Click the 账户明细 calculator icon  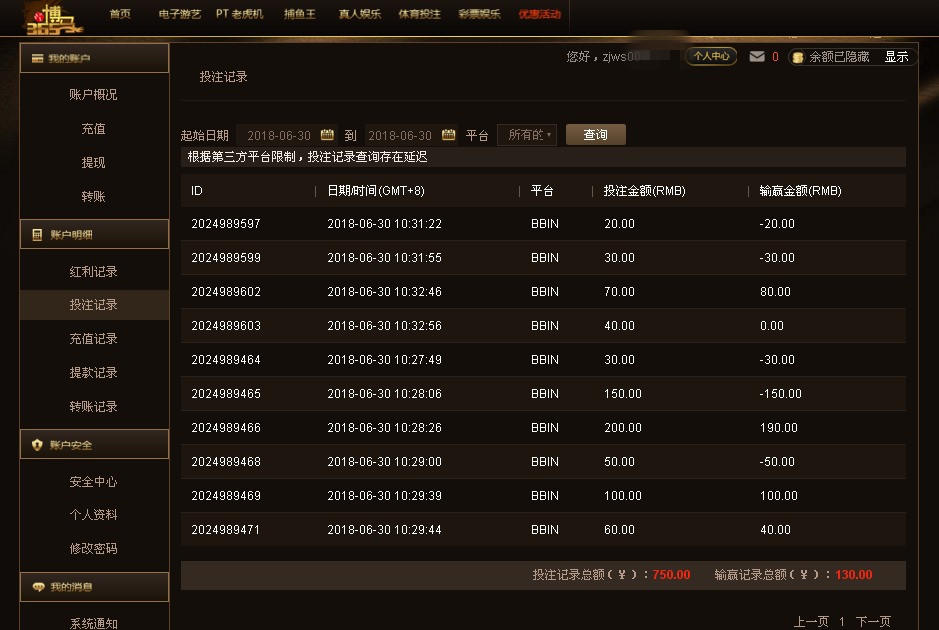pyautogui.click(x=37, y=234)
